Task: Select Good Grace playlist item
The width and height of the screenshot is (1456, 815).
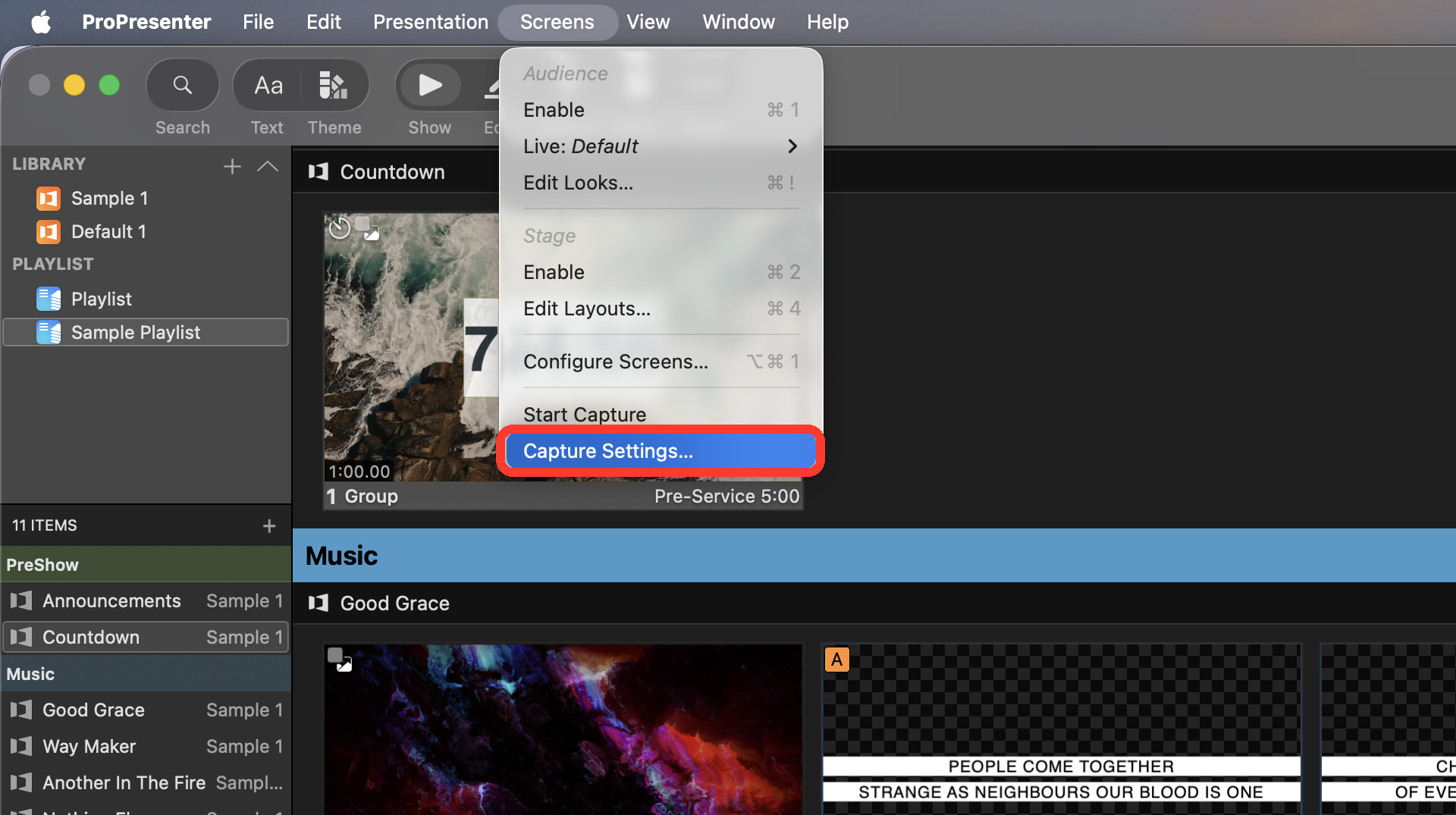Action: 146,710
